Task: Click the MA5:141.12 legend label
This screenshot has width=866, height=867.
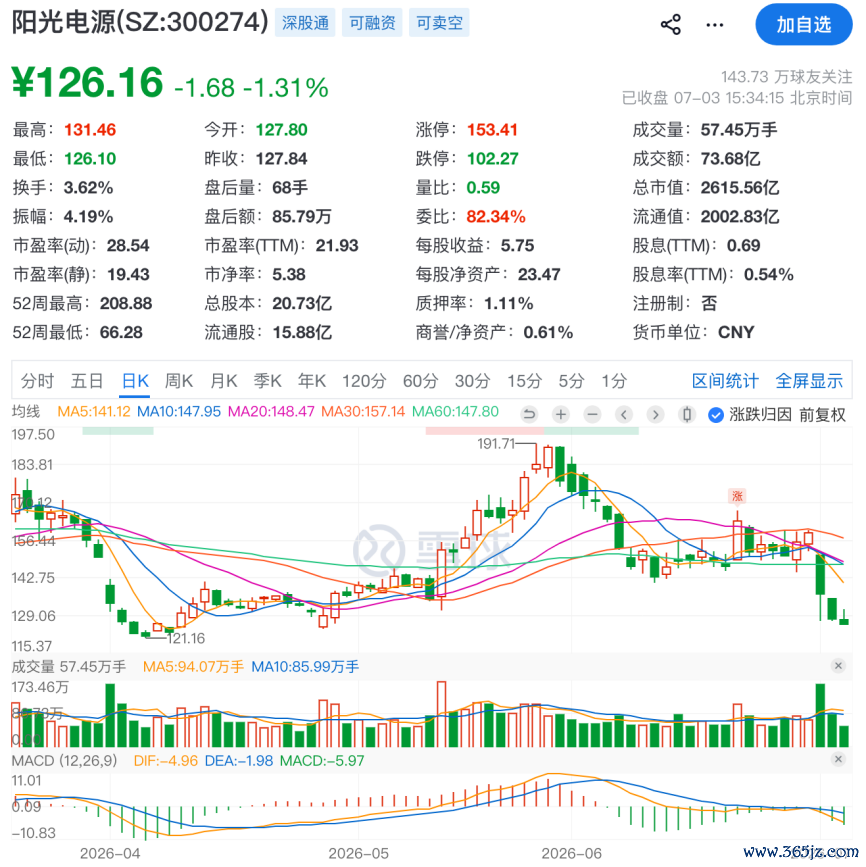Action: pos(94,411)
